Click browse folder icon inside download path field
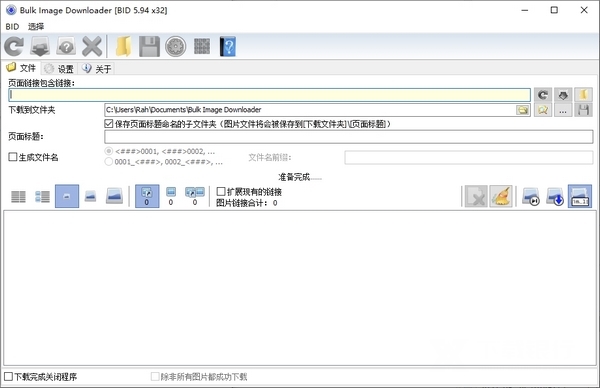600x388 pixels. coord(523,110)
